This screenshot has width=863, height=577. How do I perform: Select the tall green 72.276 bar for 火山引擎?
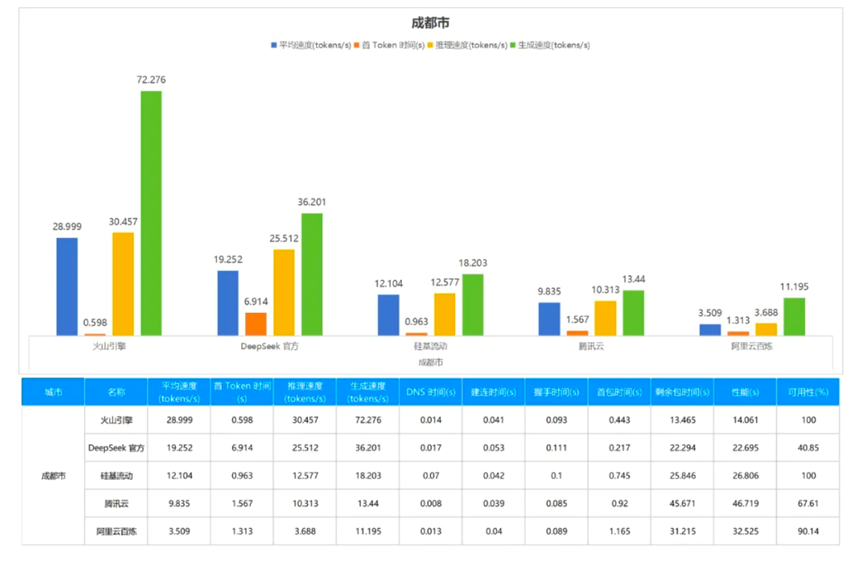click(151, 213)
